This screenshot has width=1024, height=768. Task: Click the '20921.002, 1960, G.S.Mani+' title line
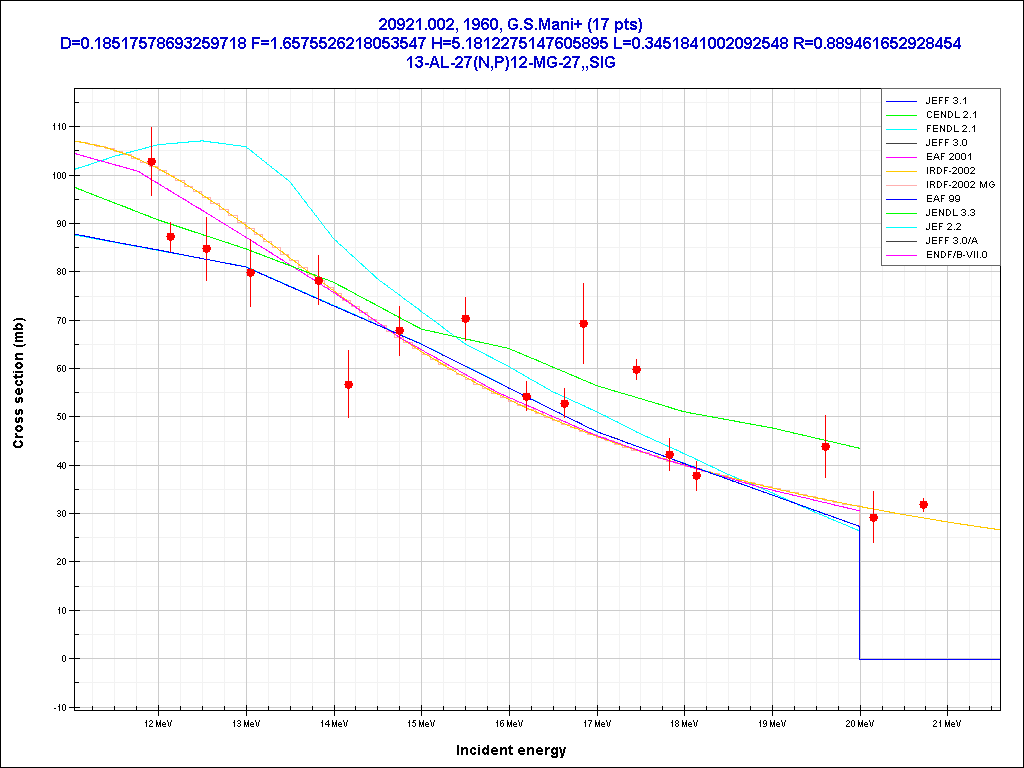511,24
